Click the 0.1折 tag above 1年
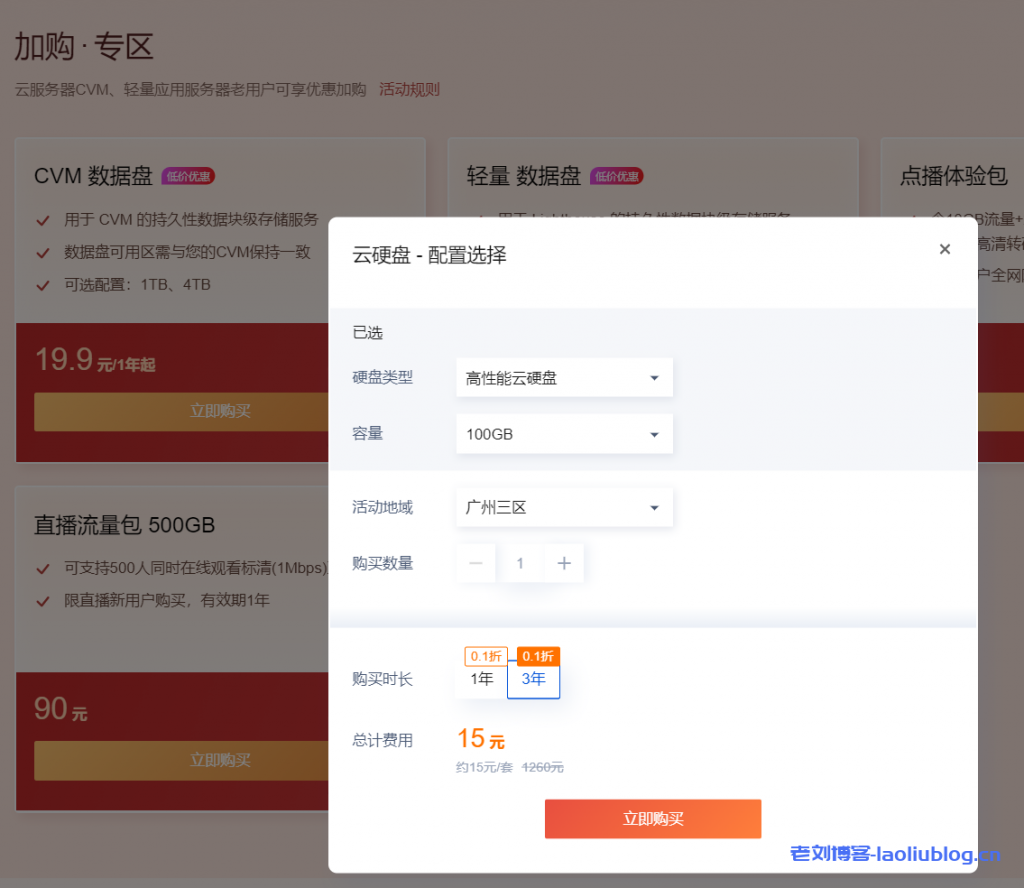This screenshot has width=1024, height=888. pos(486,657)
